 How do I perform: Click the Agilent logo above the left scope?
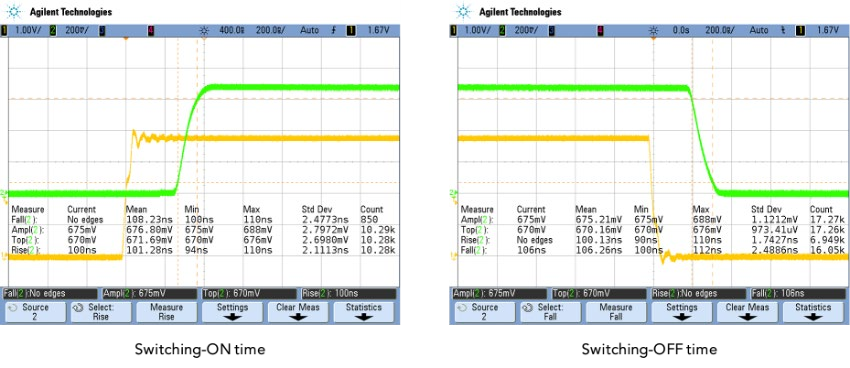point(15,11)
